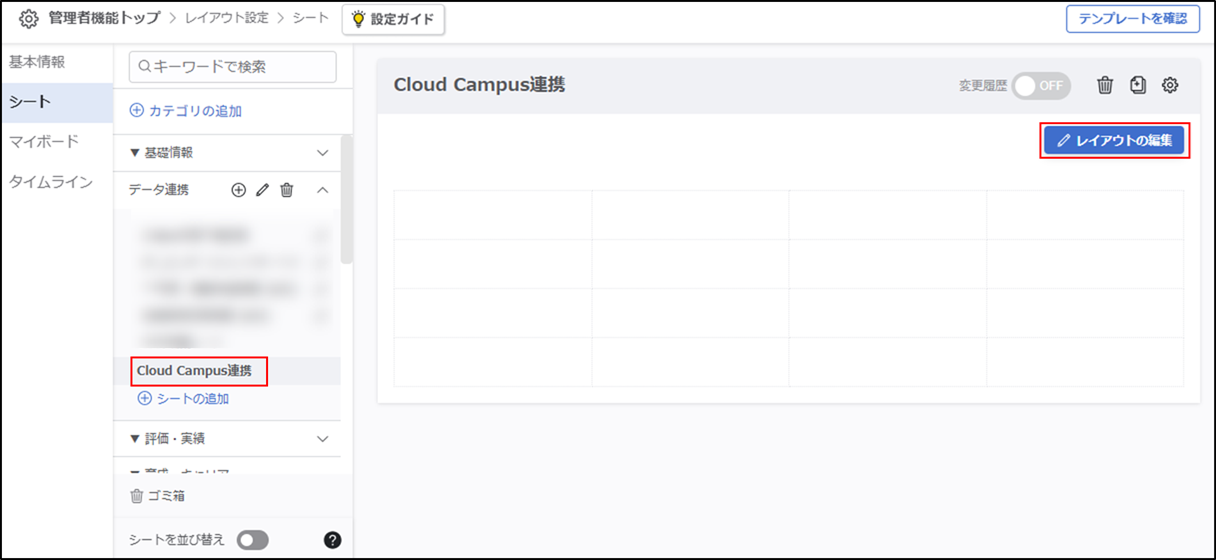Edit the データ連携 category with pencil icon

pos(263,190)
